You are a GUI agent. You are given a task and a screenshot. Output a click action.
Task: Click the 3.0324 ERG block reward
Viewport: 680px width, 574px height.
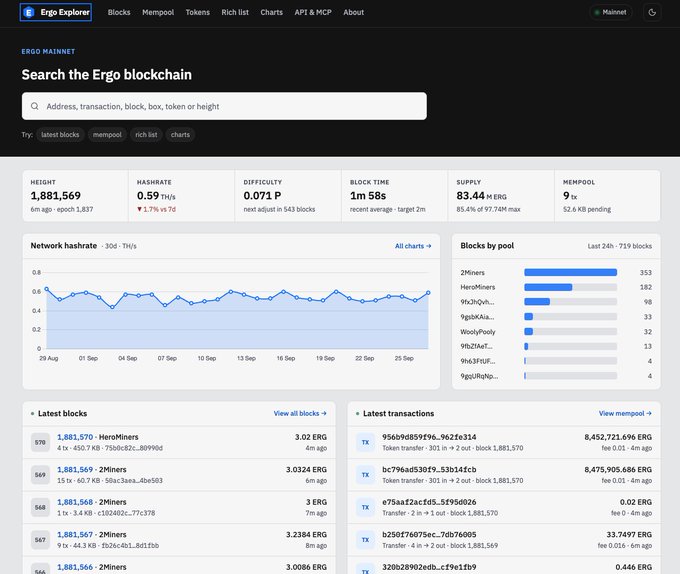[306, 470]
